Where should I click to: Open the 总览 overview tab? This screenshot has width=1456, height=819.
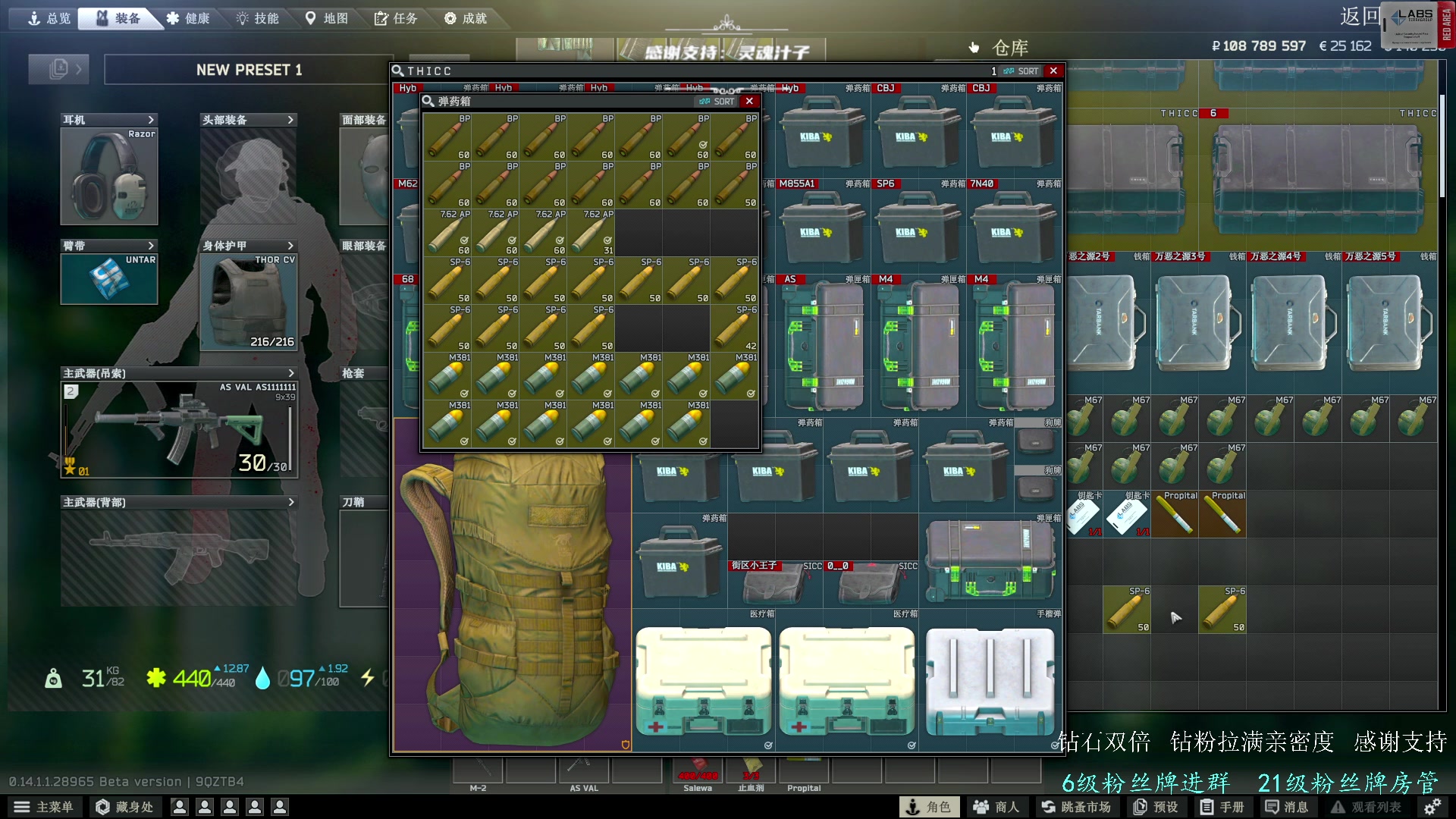pyautogui.click(x=49, y=18)
